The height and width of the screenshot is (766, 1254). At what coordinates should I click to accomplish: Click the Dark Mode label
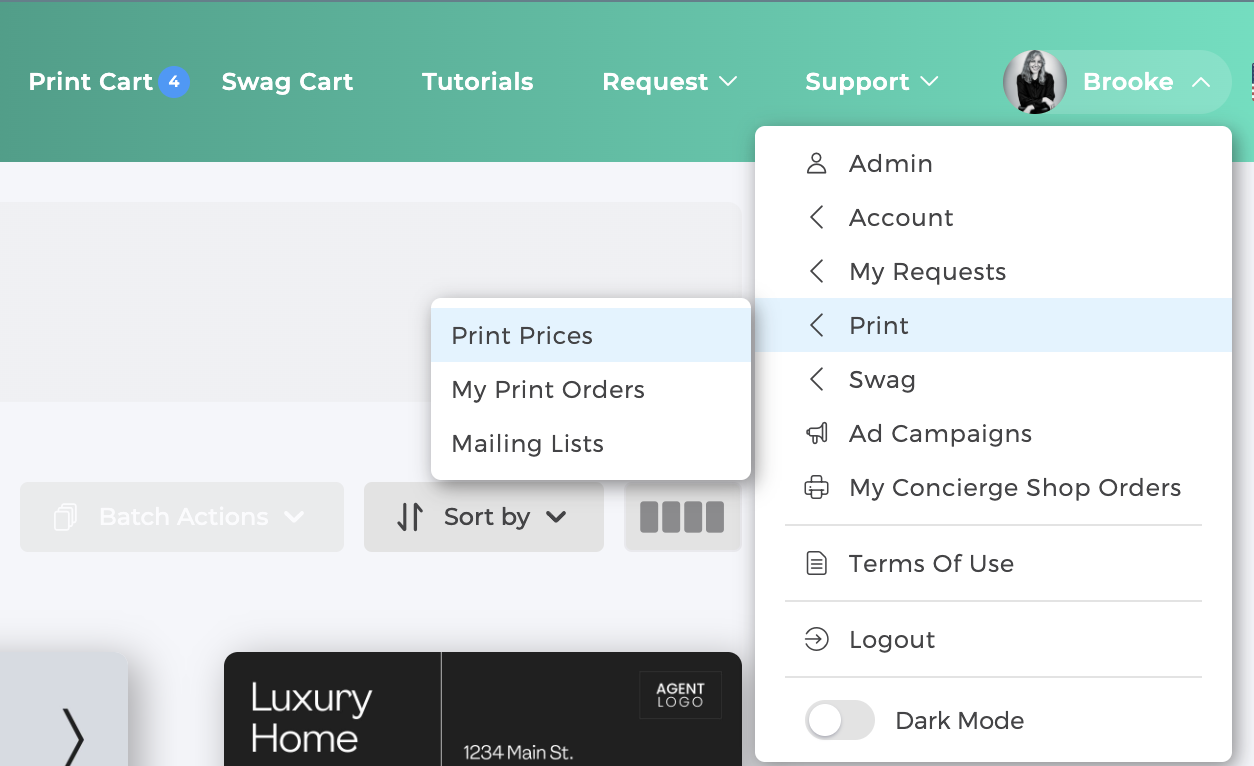click(959, 721)
